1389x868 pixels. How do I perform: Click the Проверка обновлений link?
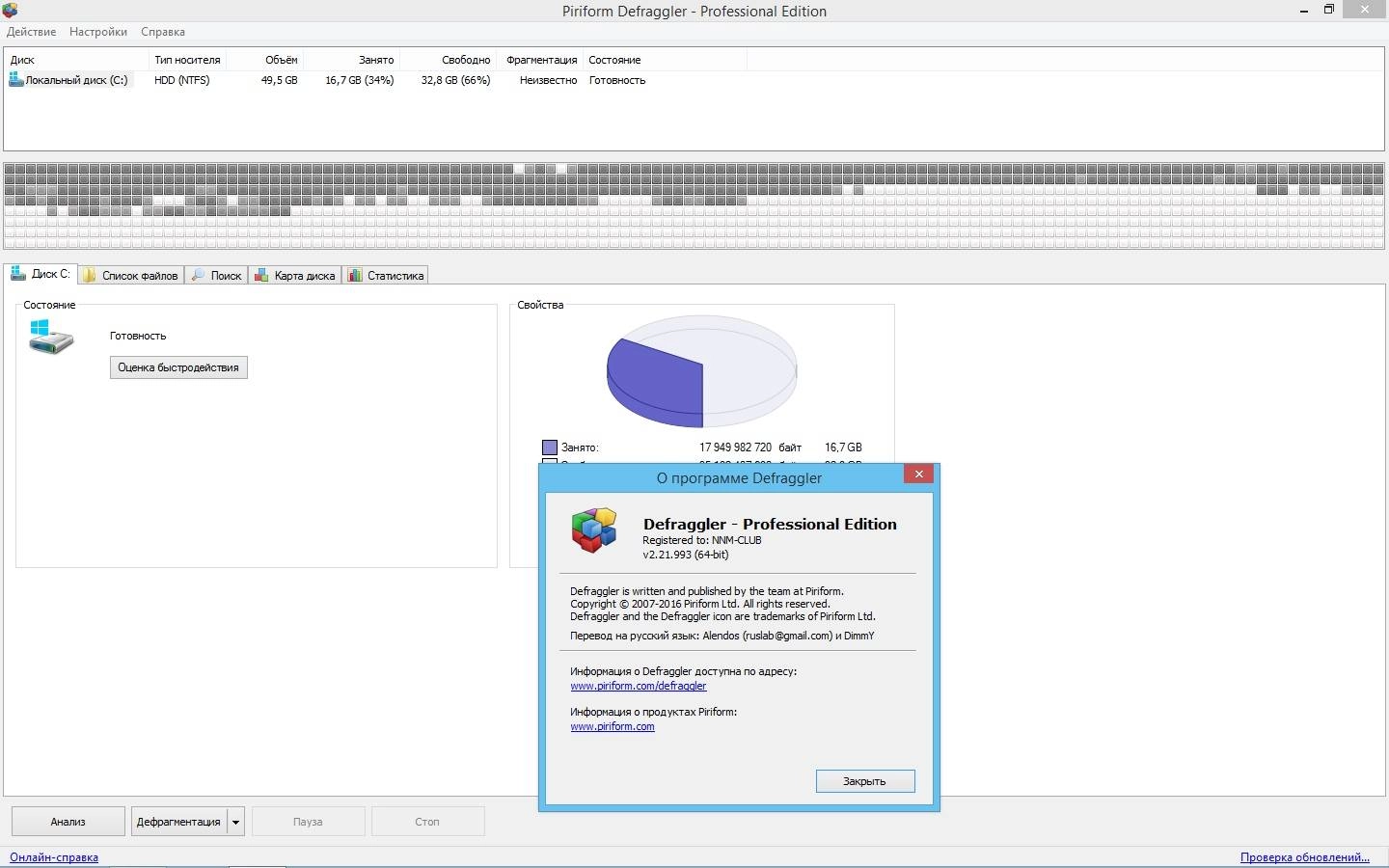(x=1304, y=857)
